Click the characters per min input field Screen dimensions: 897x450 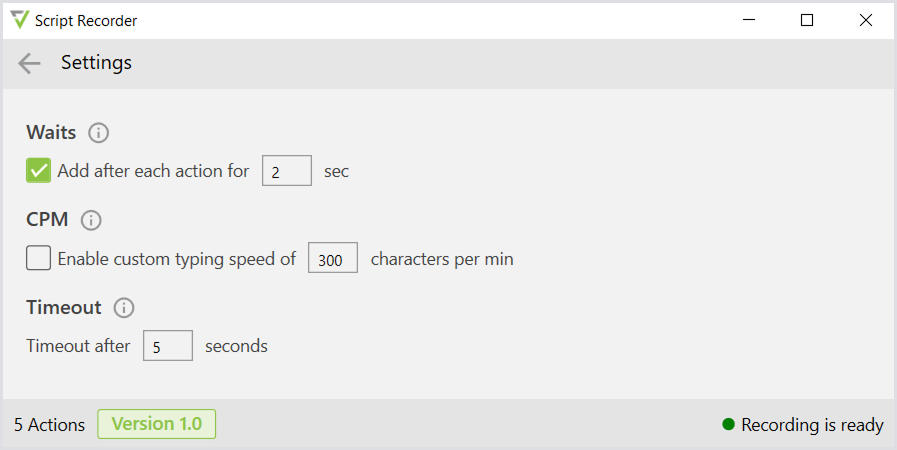333,259
